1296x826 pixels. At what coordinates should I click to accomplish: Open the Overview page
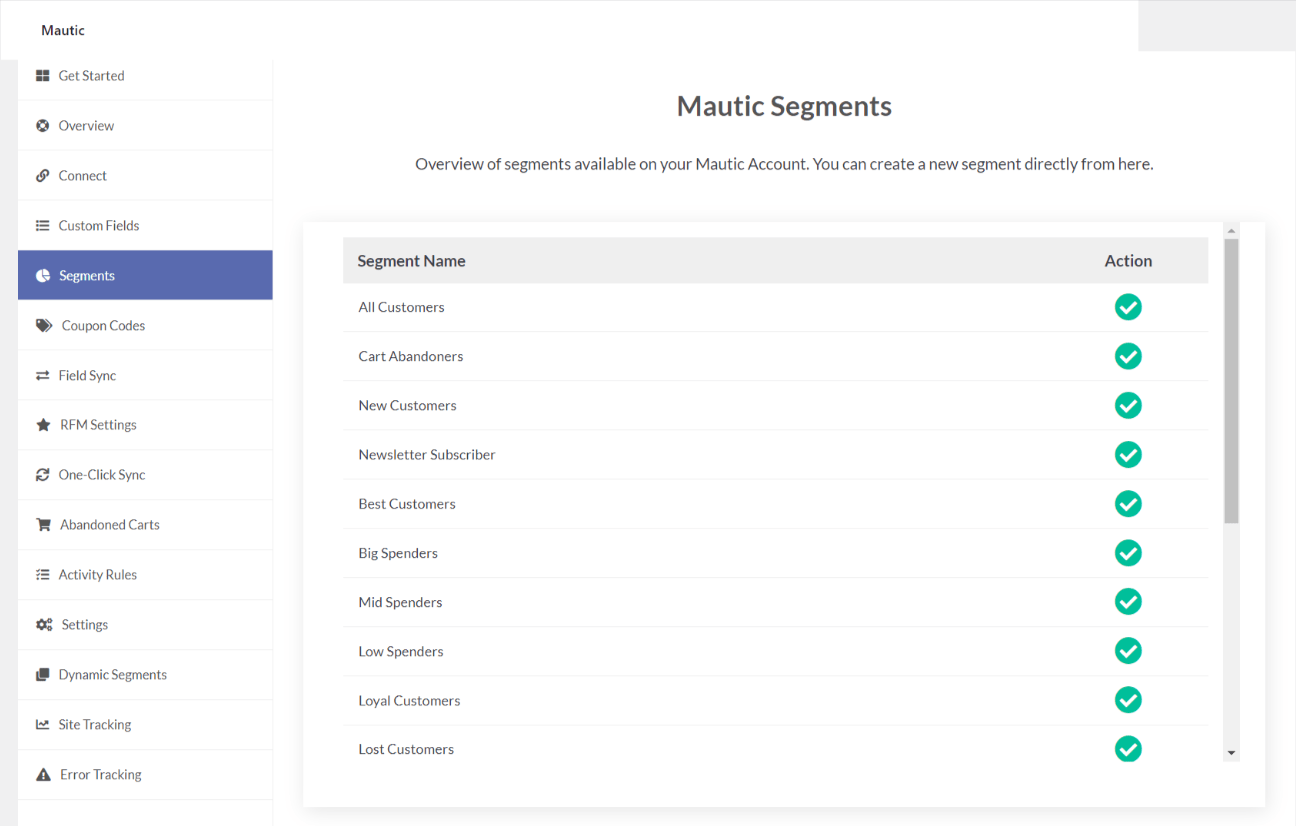(88, 125)
